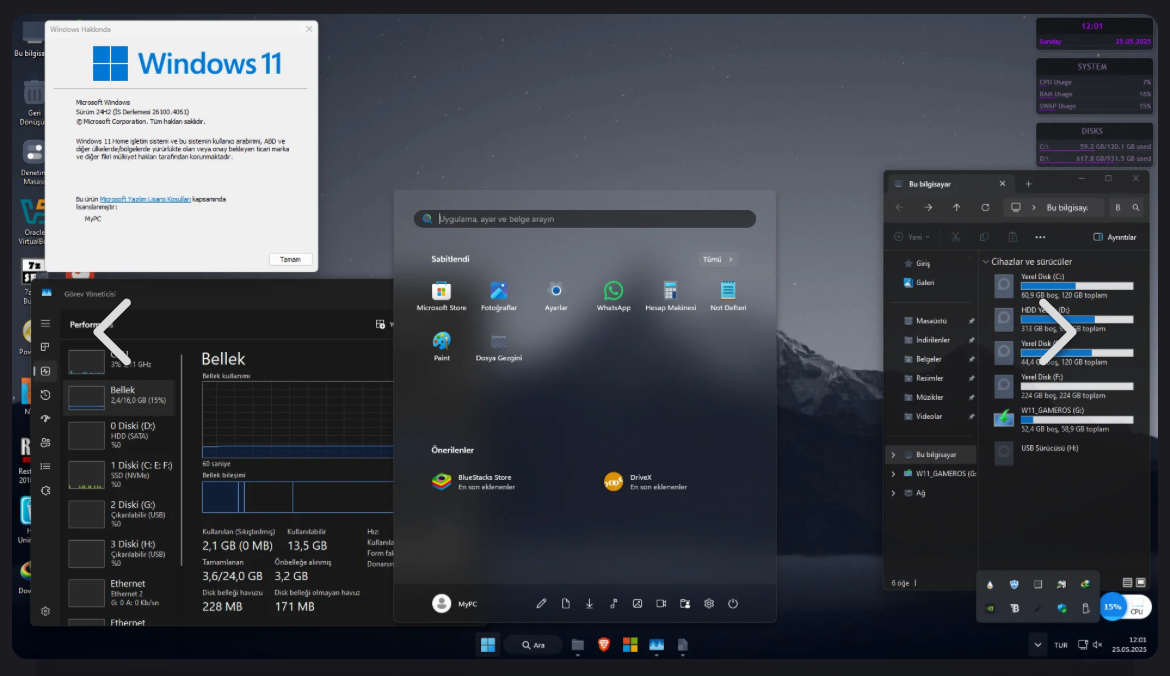Launch WhatsApp from Start menu
Image resolution: width=1170 pixels, height=676 pixels.
(613, 296)
